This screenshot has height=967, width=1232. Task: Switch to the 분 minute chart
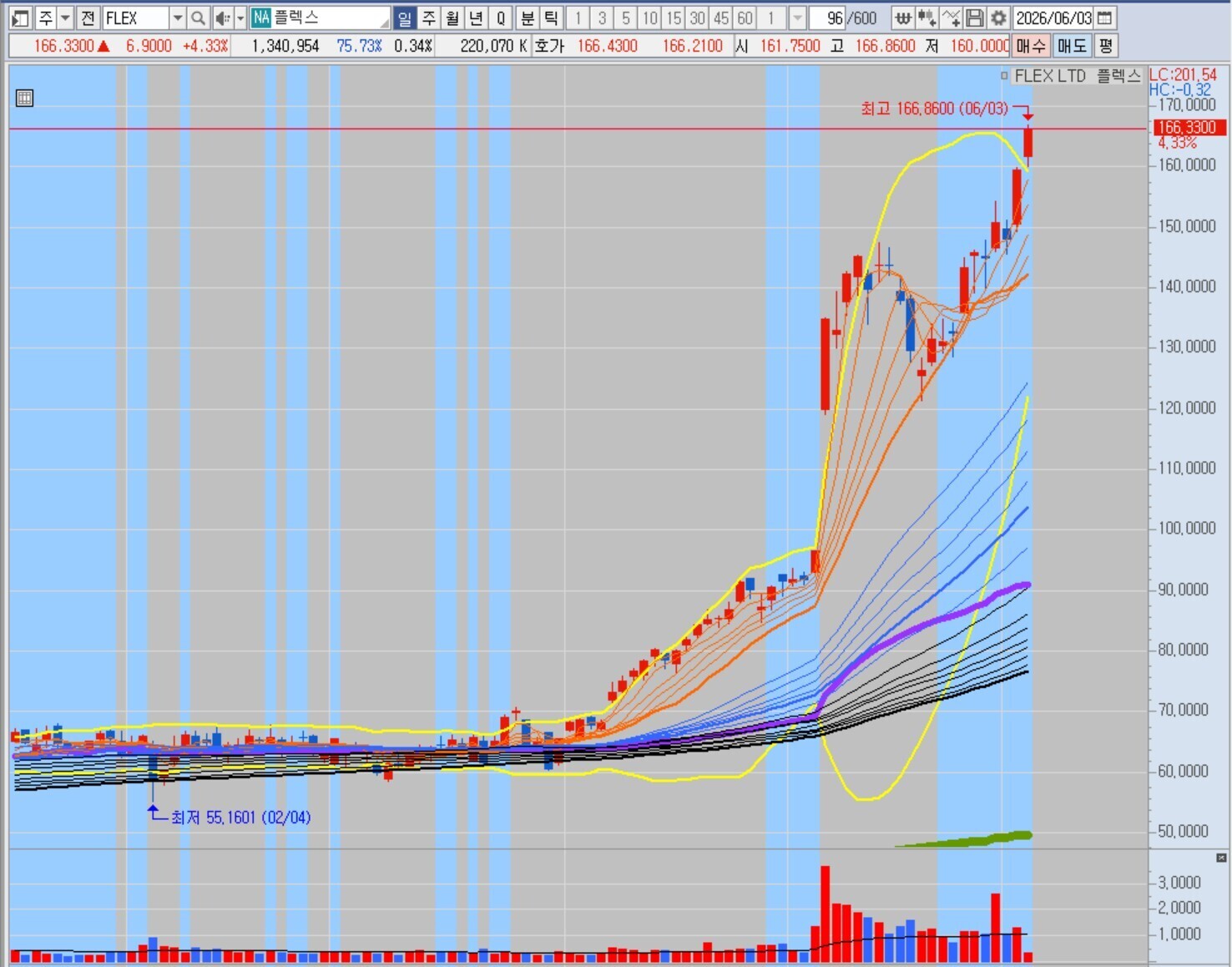click(x=528, y=18)
